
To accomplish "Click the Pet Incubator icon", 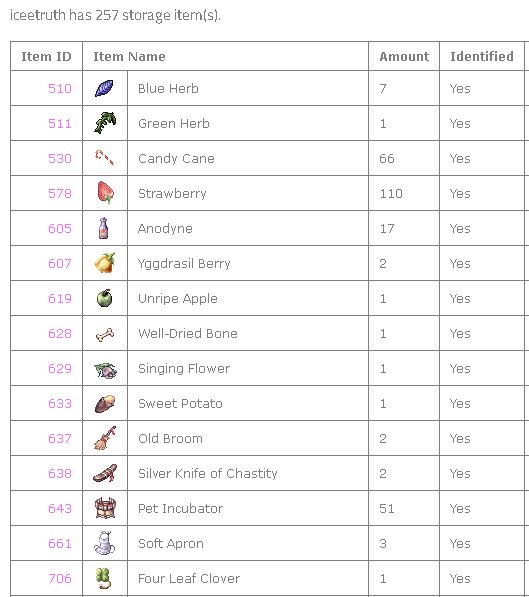I will [x=105, y=508].
